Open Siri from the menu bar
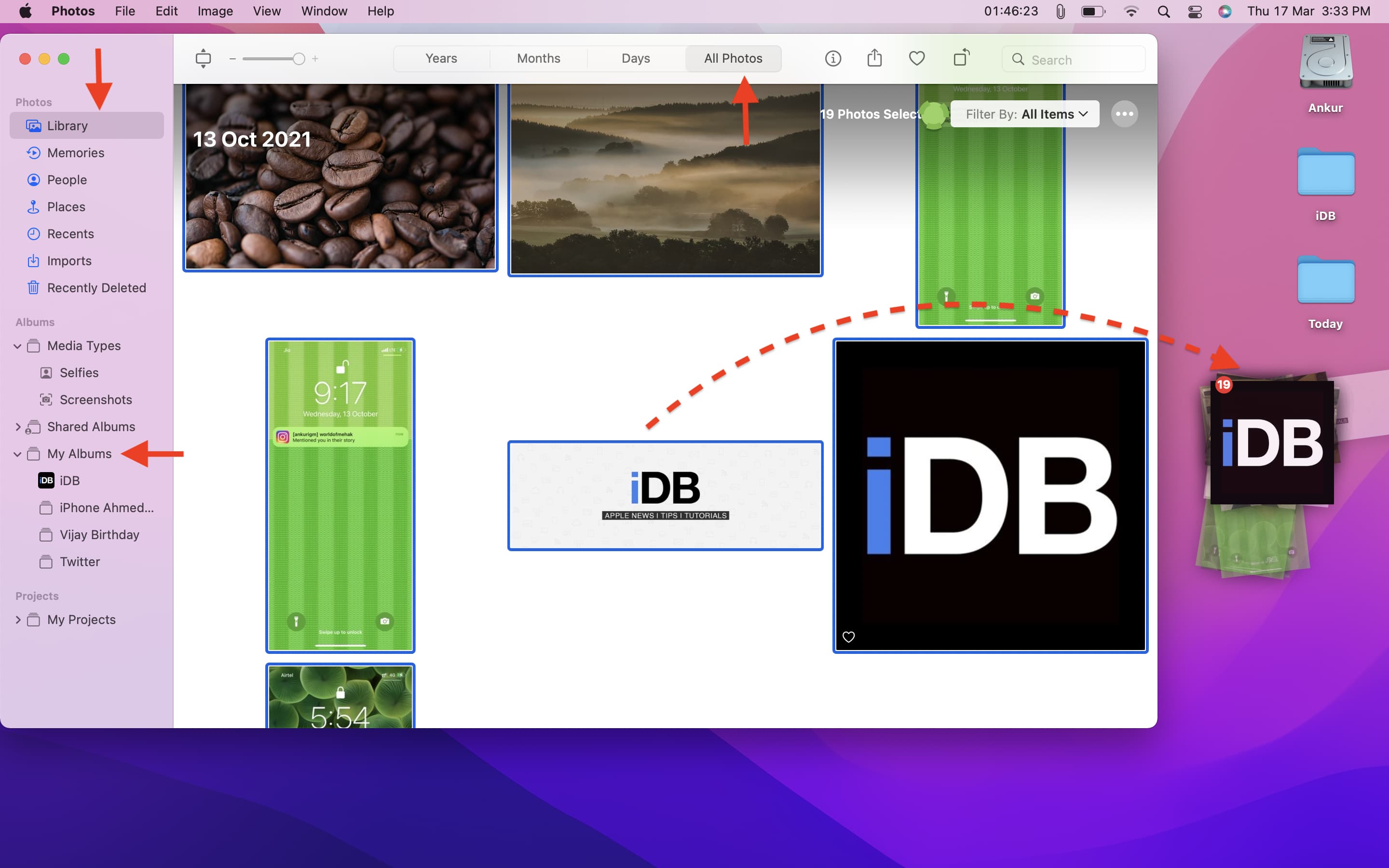This screenshot has width=1389, height=868. tap(1225, 12)
